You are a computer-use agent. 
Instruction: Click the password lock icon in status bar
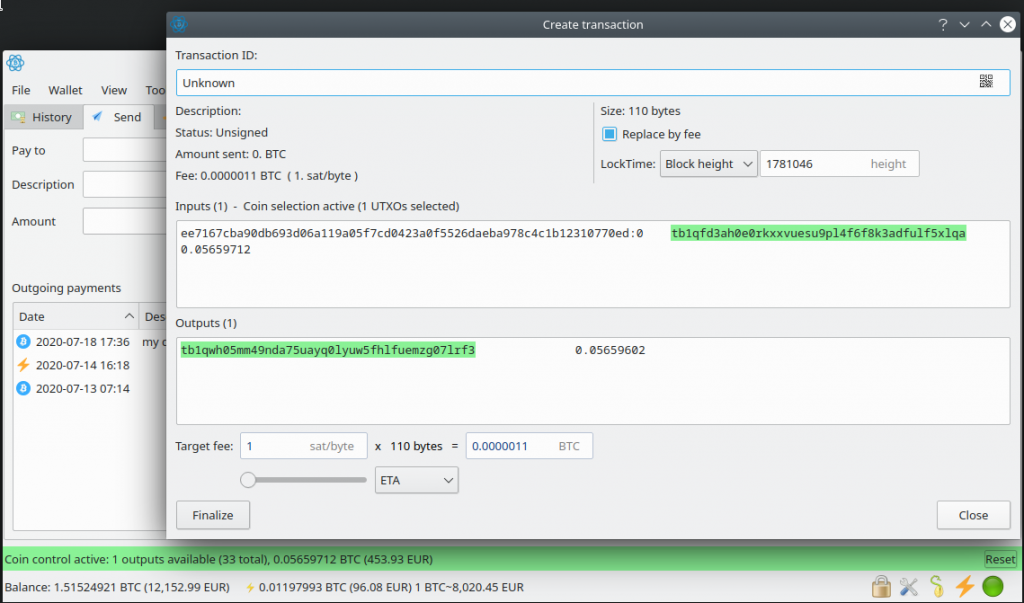(881, 587)
